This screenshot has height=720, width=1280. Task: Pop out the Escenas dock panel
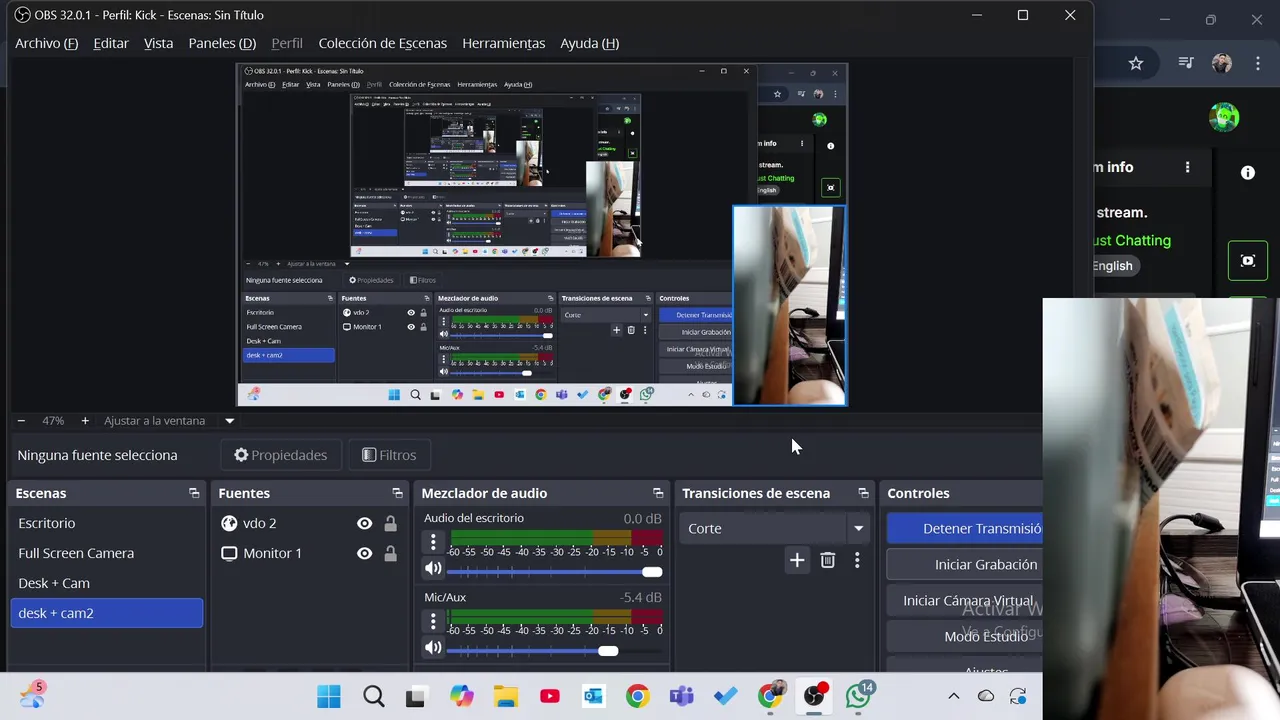194,493
